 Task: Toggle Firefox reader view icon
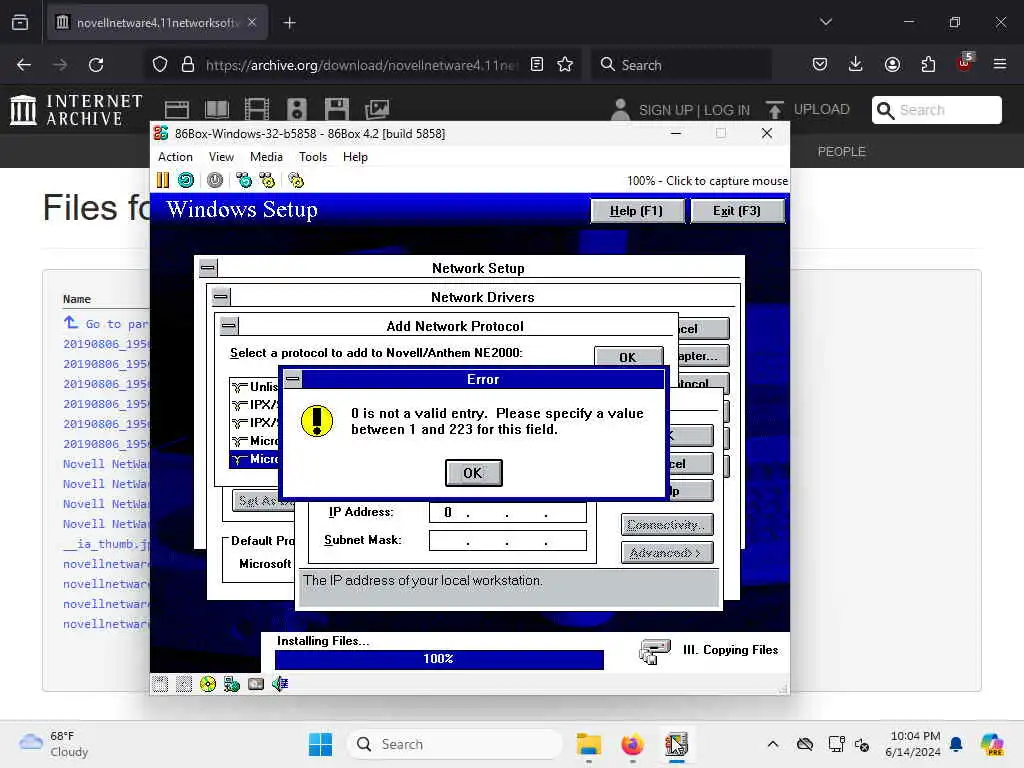pyautogui.click(x=537, y=65)
